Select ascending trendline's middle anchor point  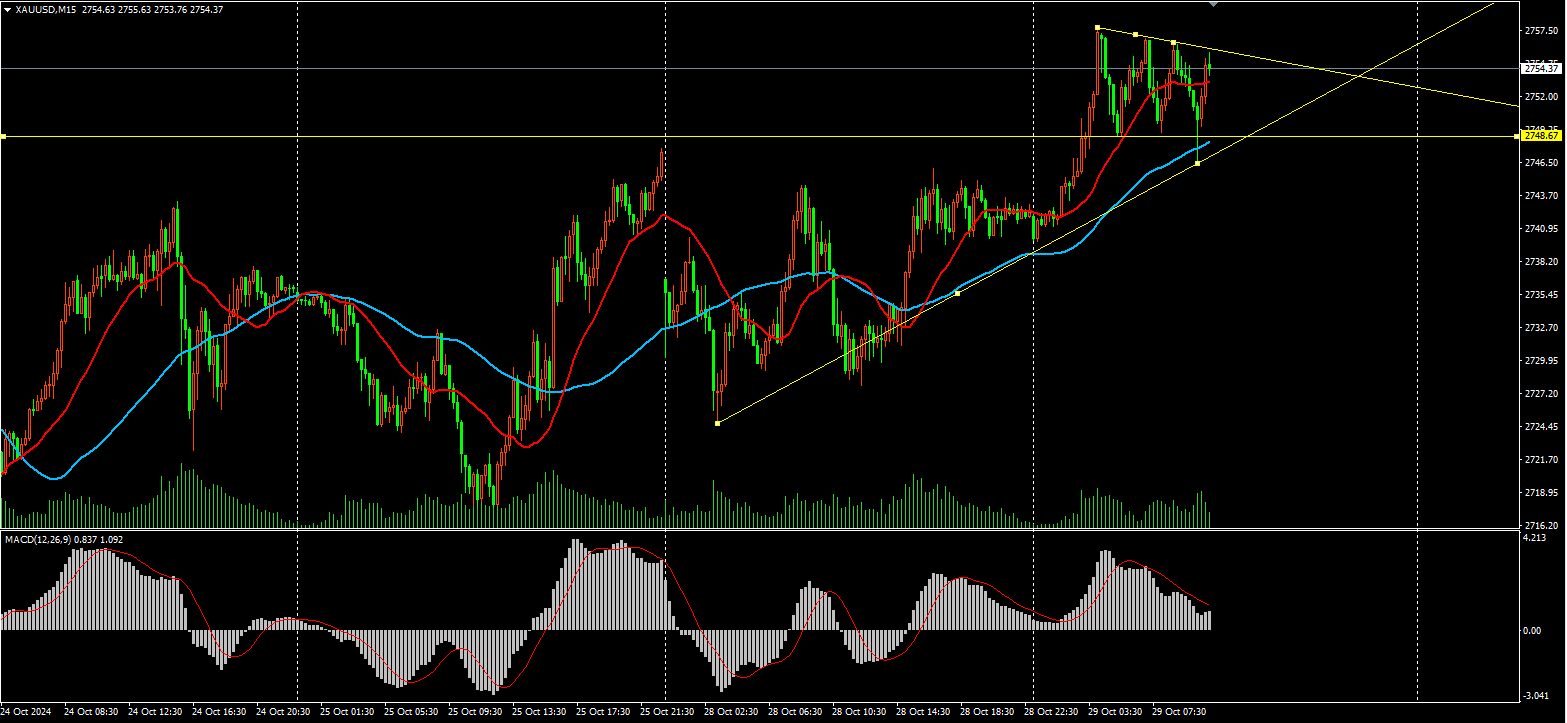[958, 293]
